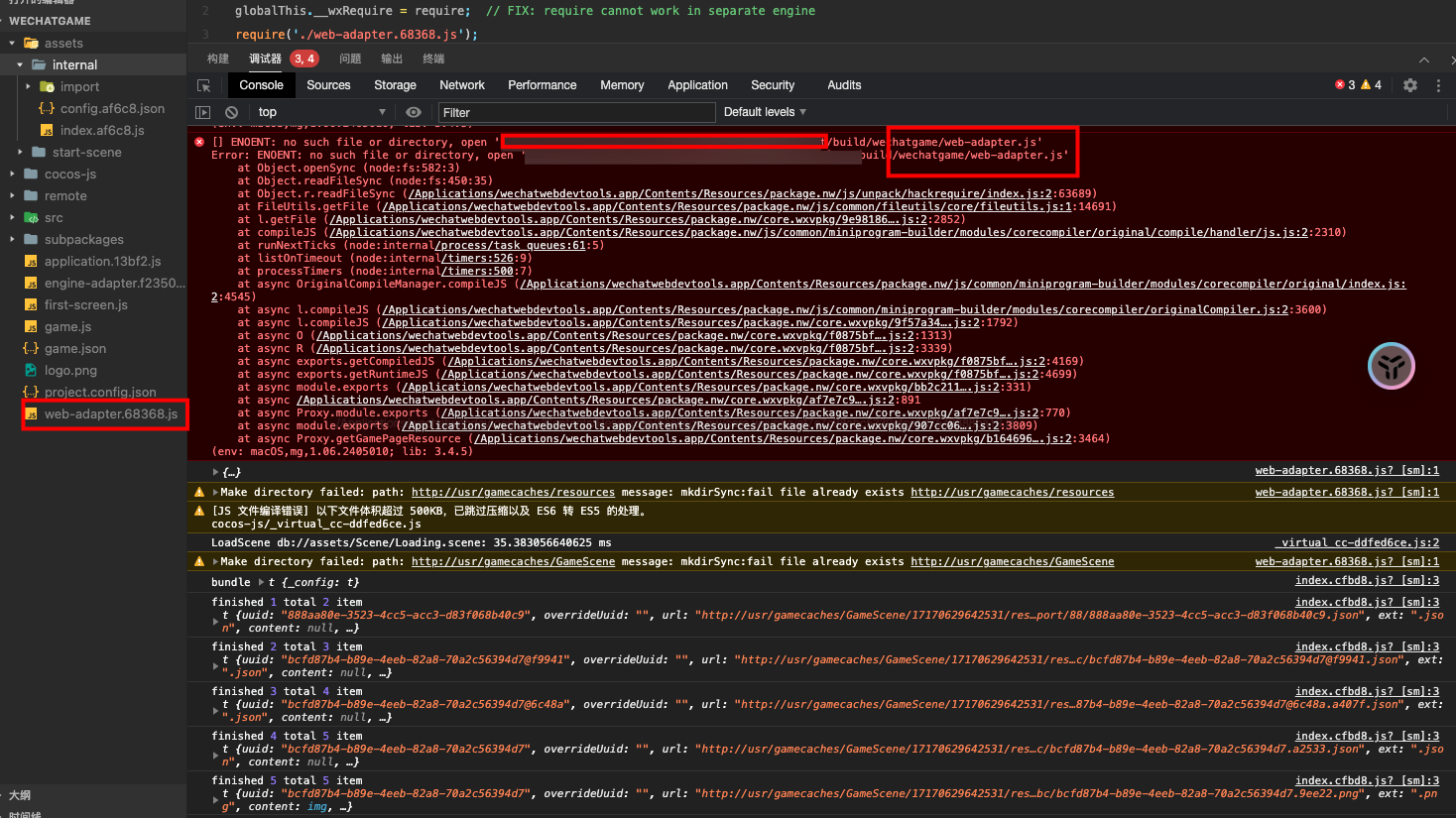Switch to the 构建 tab
1456x818 pixels.
coord(218,59)
